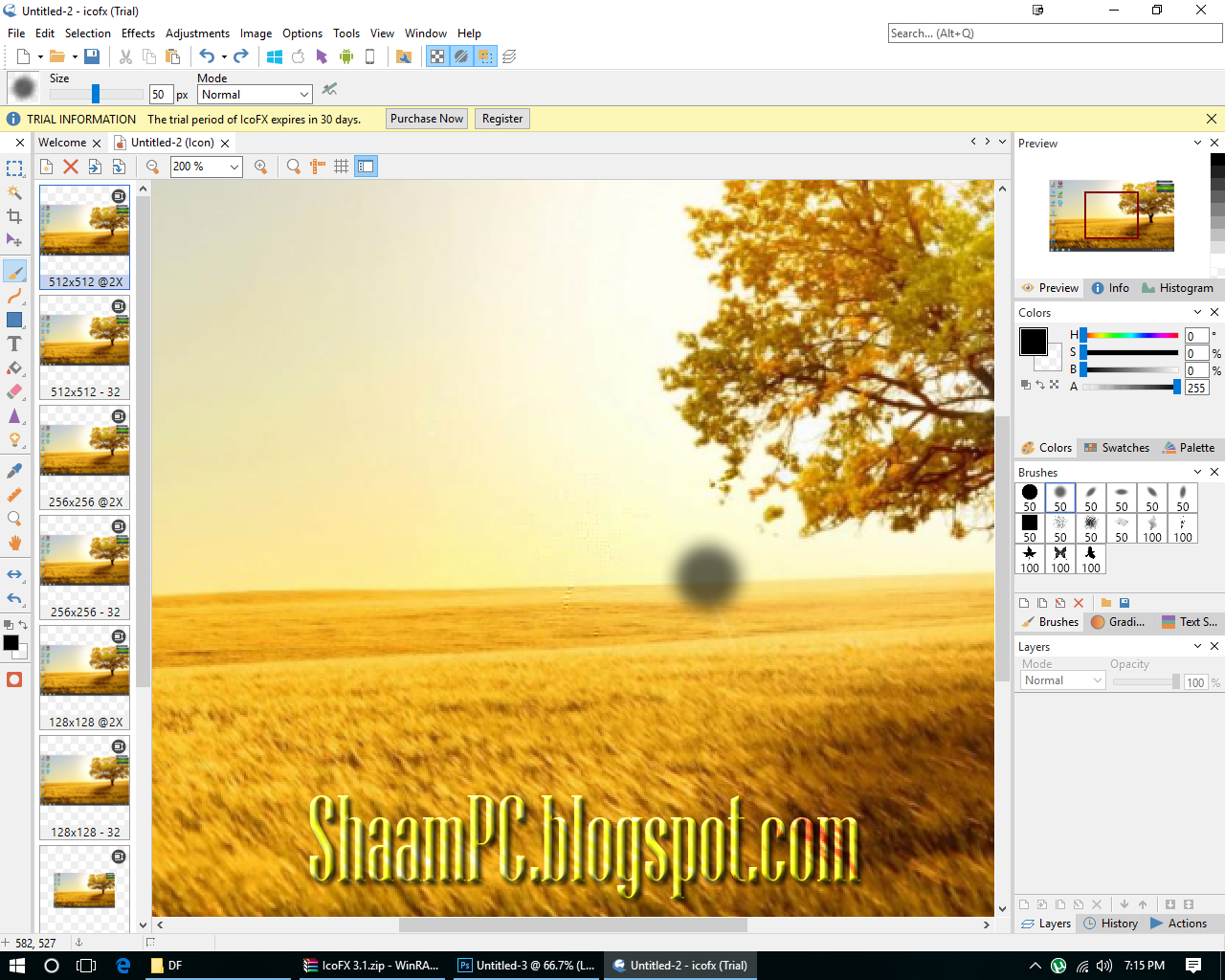Click the save disk icon
Screen dimensions: 1225x980
pos(92,56)
